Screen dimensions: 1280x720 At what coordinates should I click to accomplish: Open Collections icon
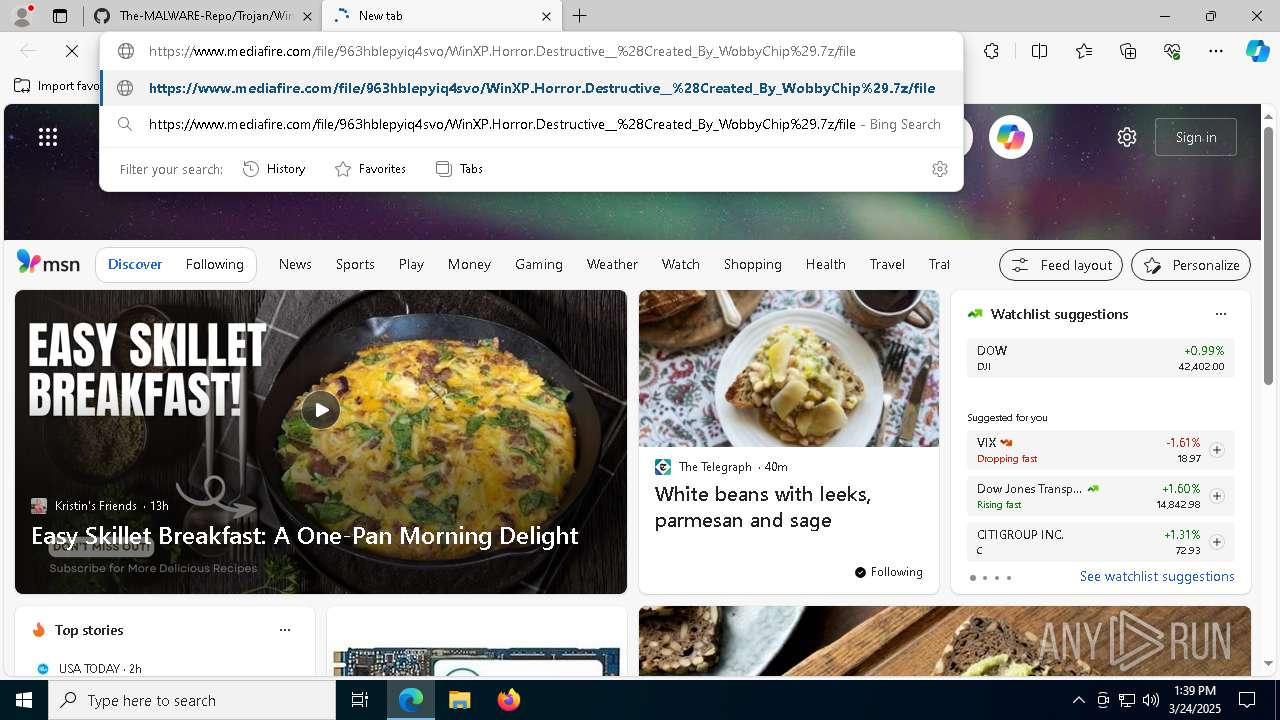click(x=1128, y=51)
